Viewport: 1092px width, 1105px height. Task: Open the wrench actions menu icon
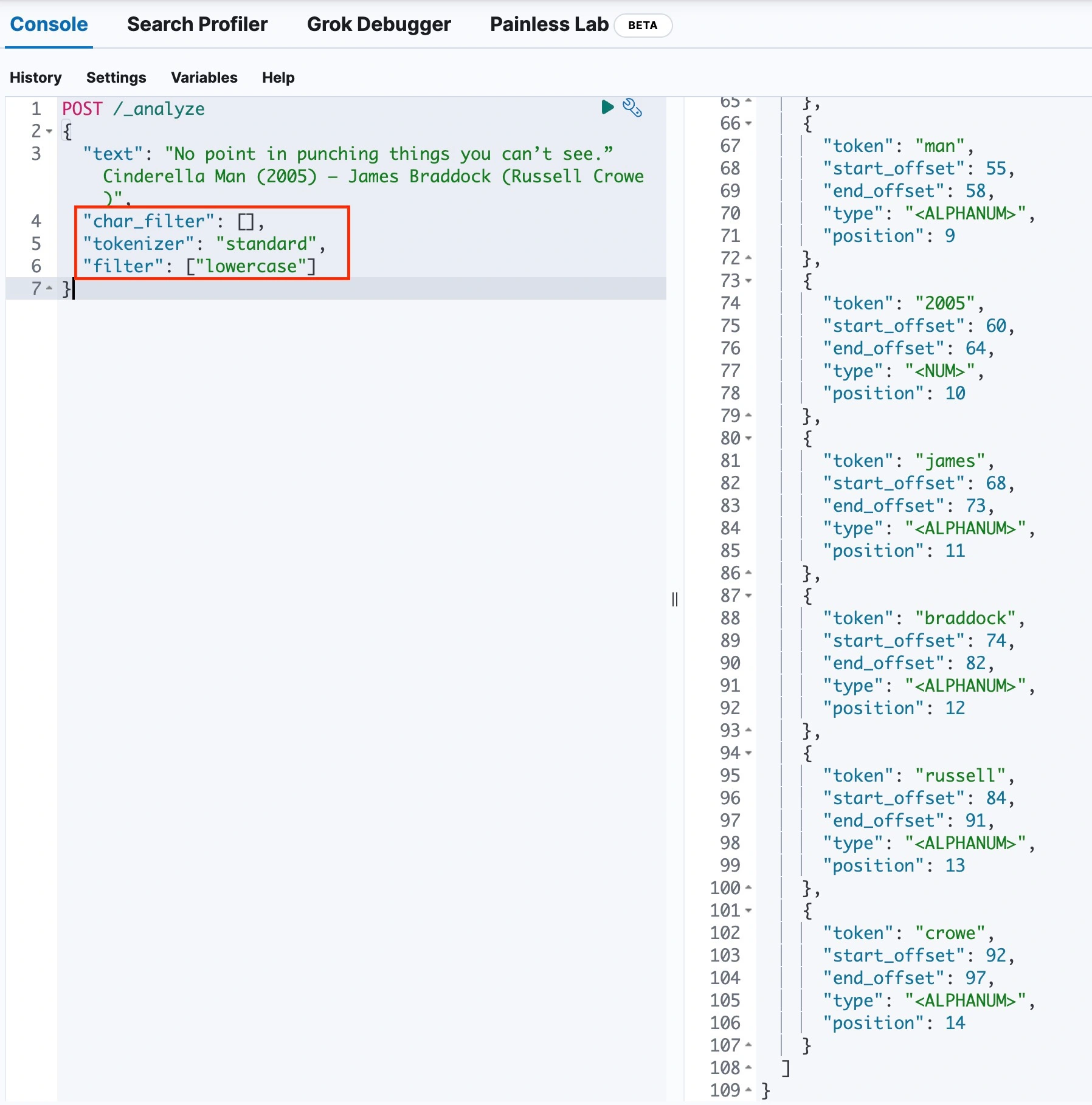click(x=632, y=108)
